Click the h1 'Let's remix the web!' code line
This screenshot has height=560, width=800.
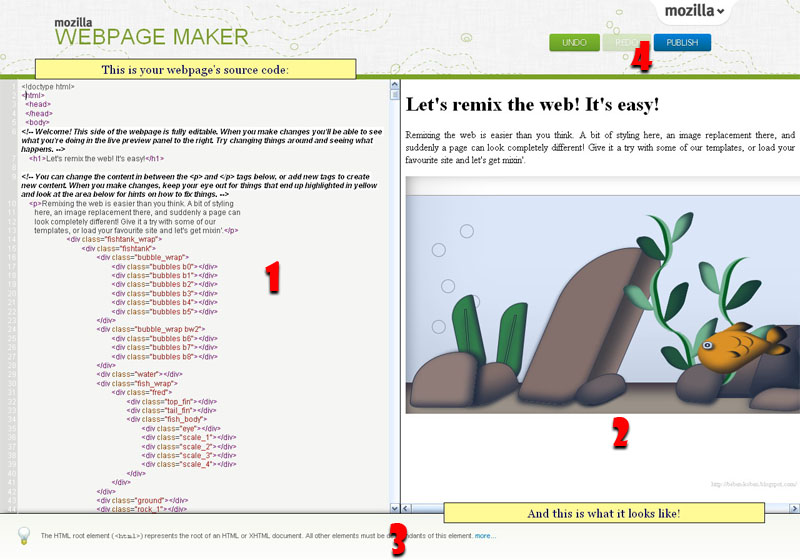point(97,159)
